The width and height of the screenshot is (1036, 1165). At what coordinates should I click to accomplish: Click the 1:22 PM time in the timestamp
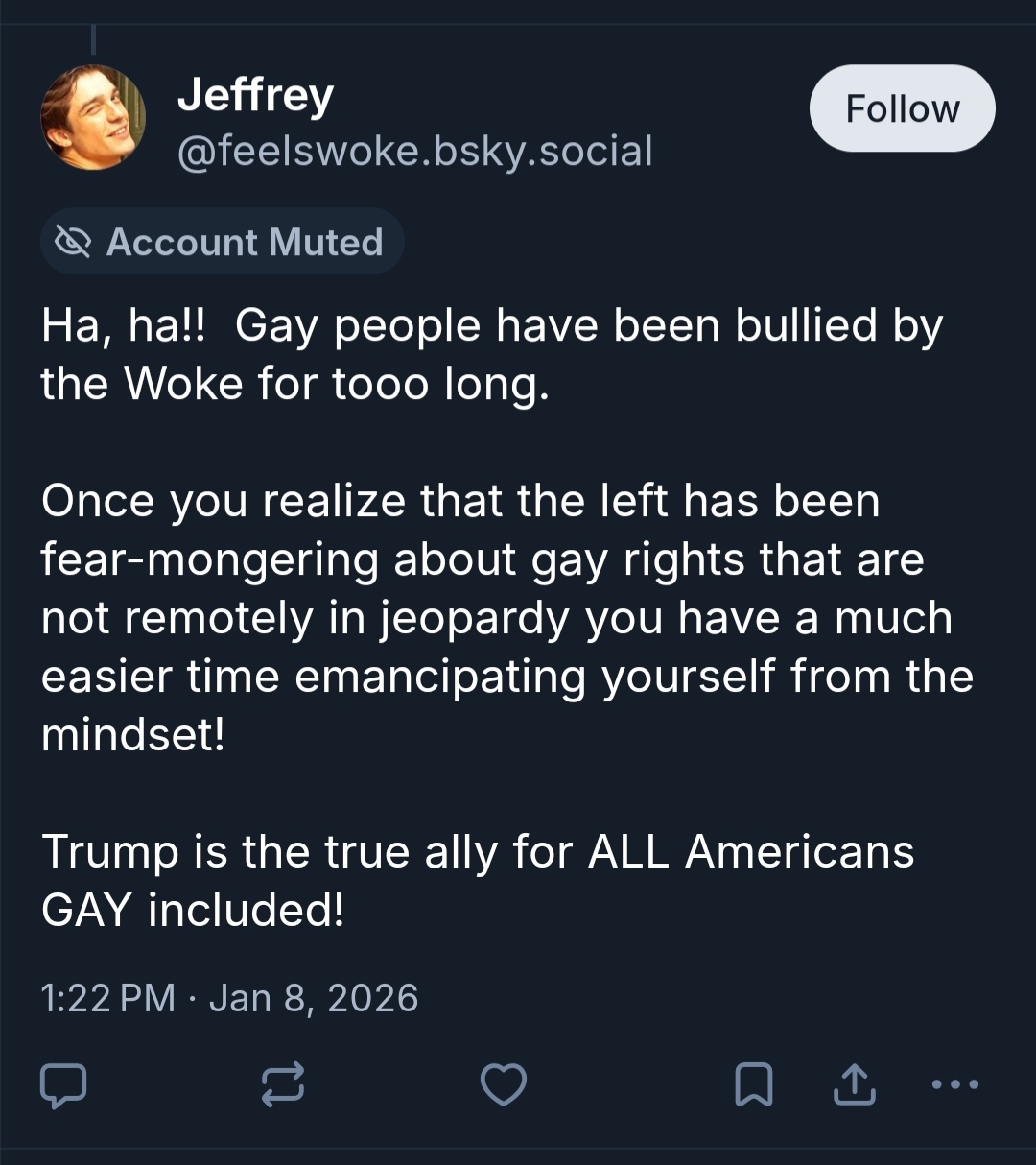click(x=107, y=998)
